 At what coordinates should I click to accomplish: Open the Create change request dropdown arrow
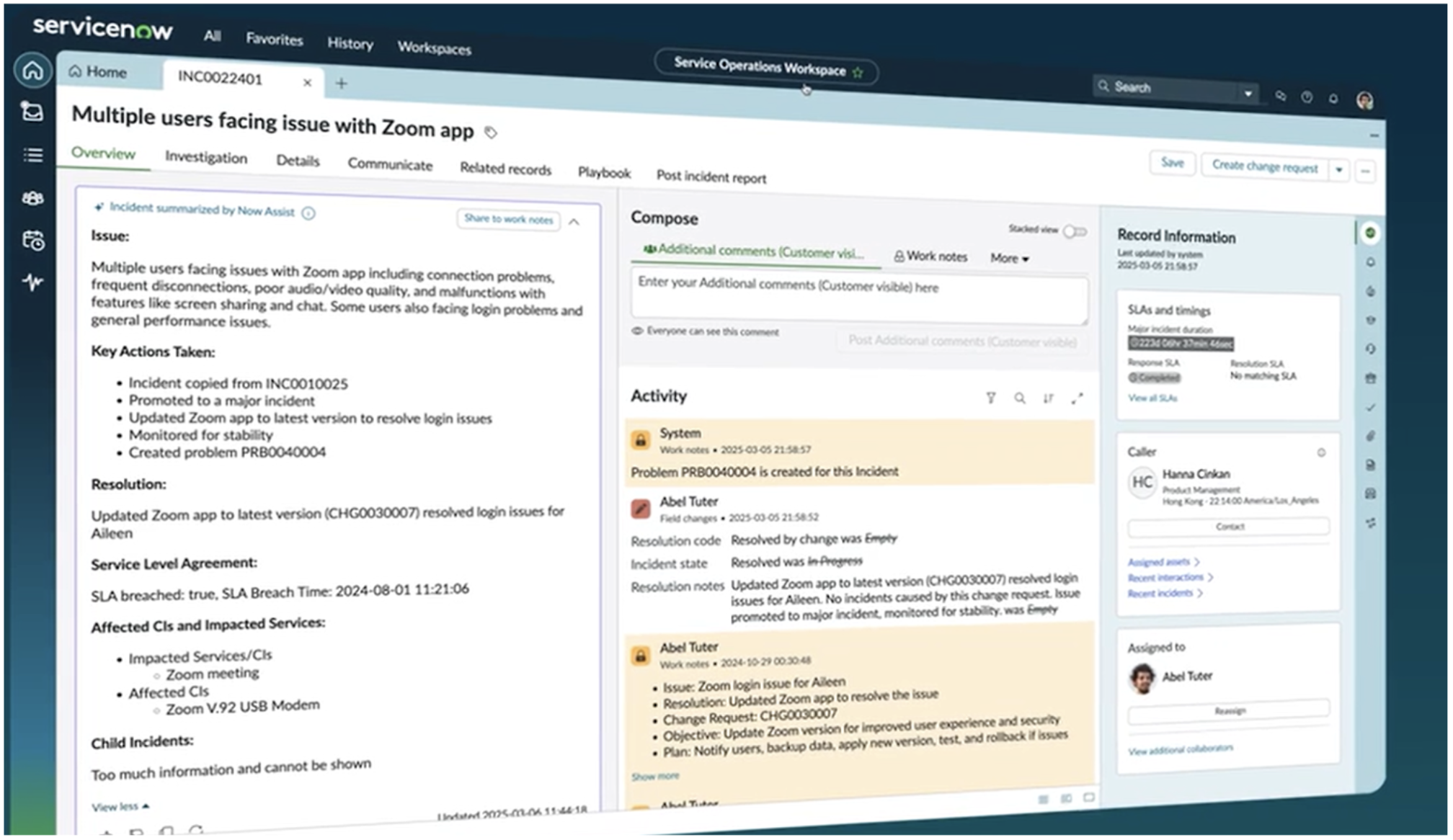point(1339,169)
